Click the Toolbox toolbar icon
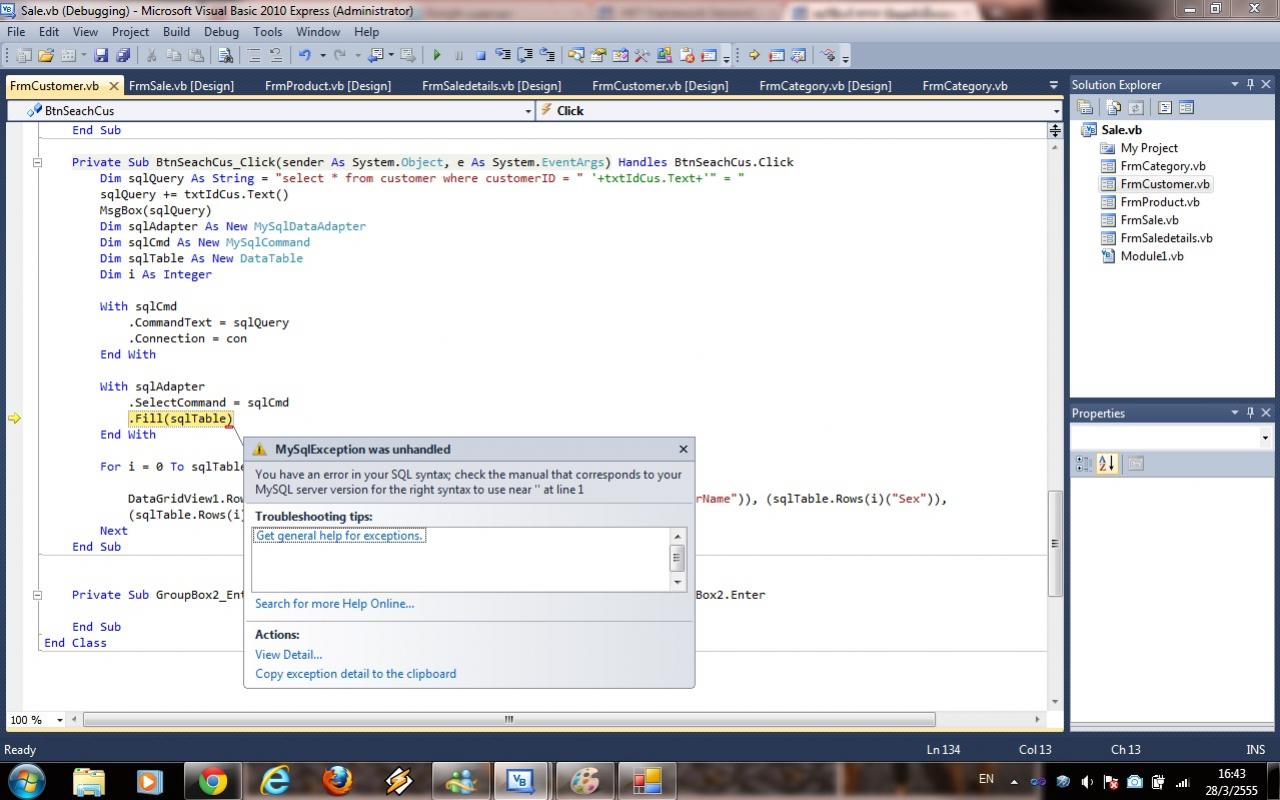 (640, 55)
